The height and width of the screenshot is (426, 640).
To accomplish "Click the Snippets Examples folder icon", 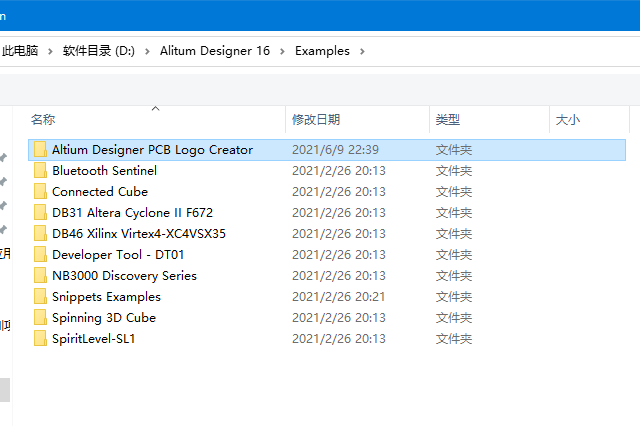I will (40, 297).
